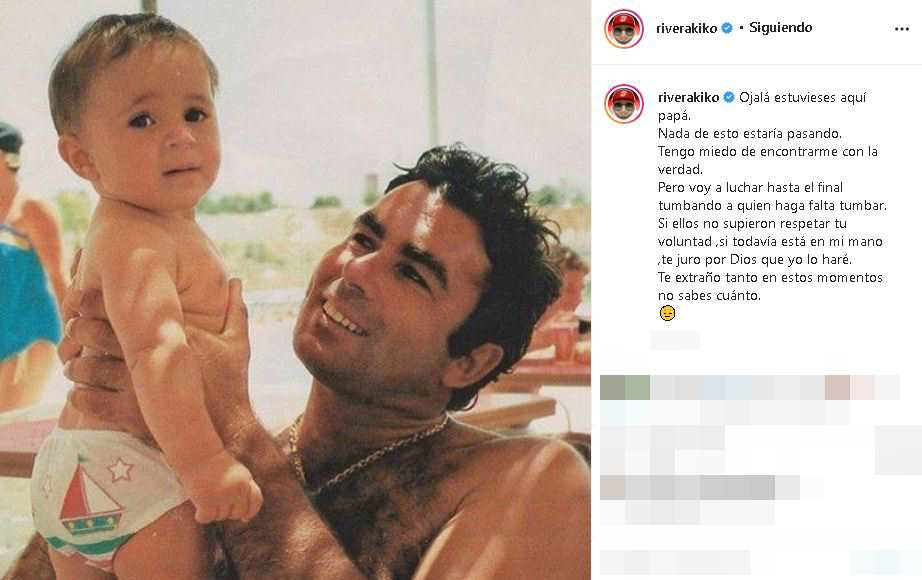Click the blurred timestamp below the emoji
The image size is (922, 580).
tap(675, 340)
